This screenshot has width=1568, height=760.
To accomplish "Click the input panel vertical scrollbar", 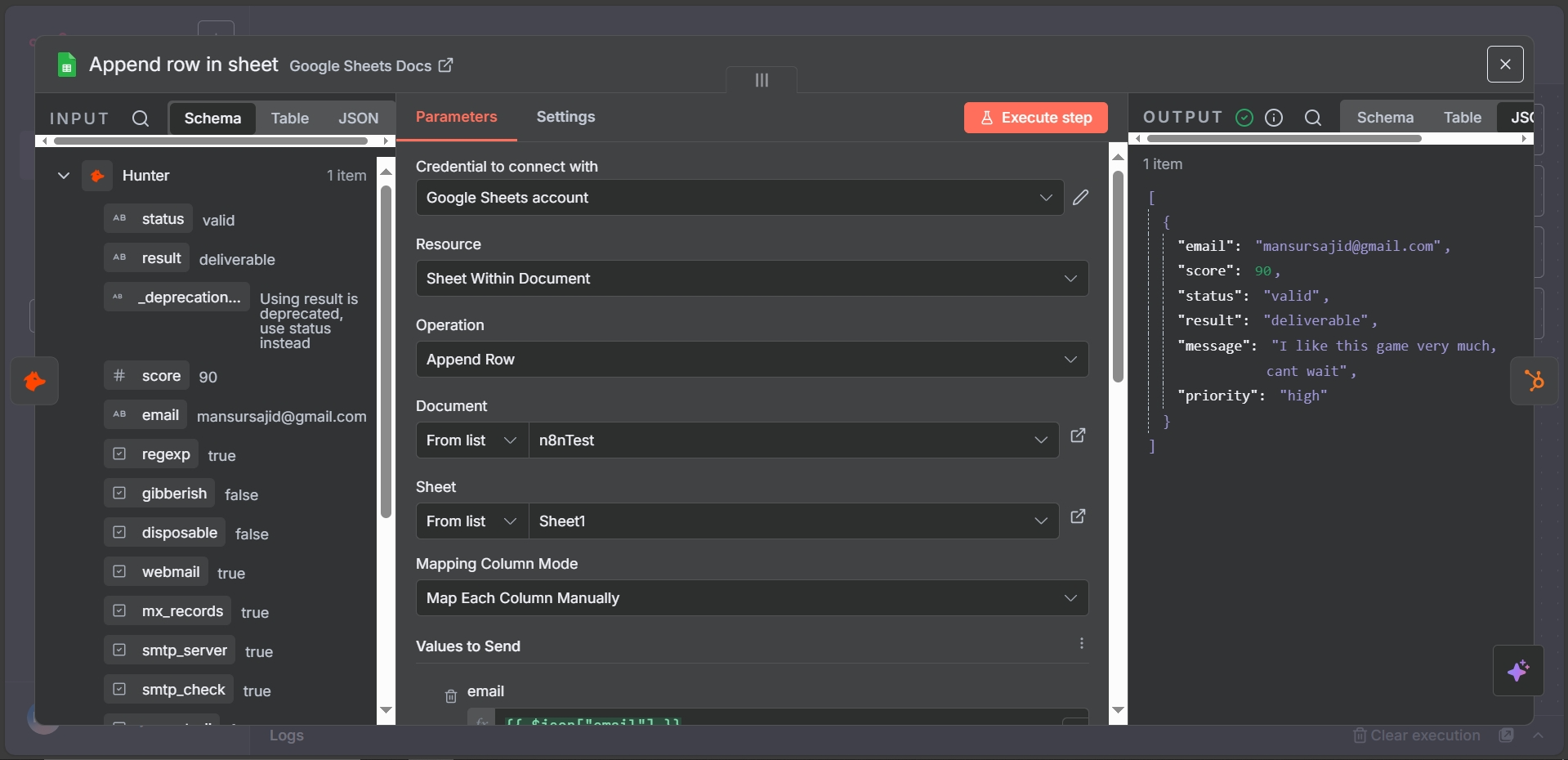I will point(386,351).
